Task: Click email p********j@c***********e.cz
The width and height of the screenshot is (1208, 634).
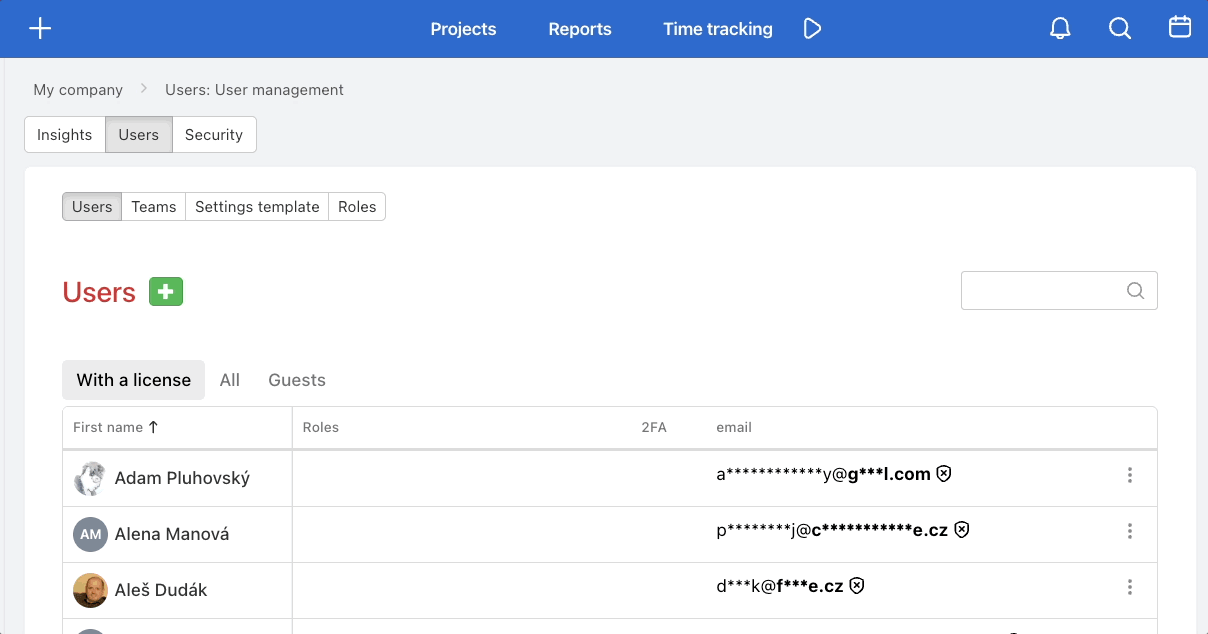Action: 832,531
